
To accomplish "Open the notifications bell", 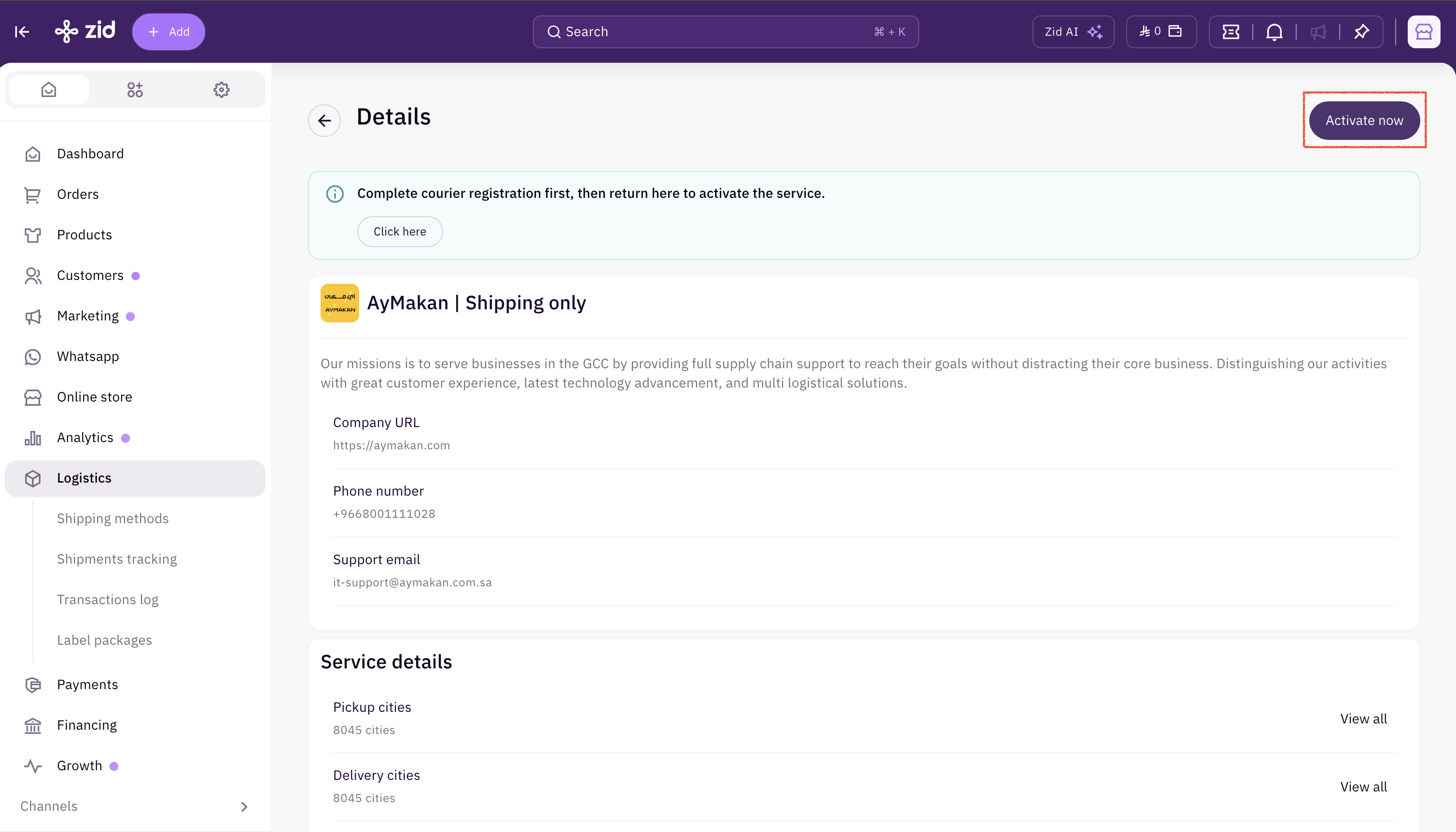I will [x=1274, y=32].
